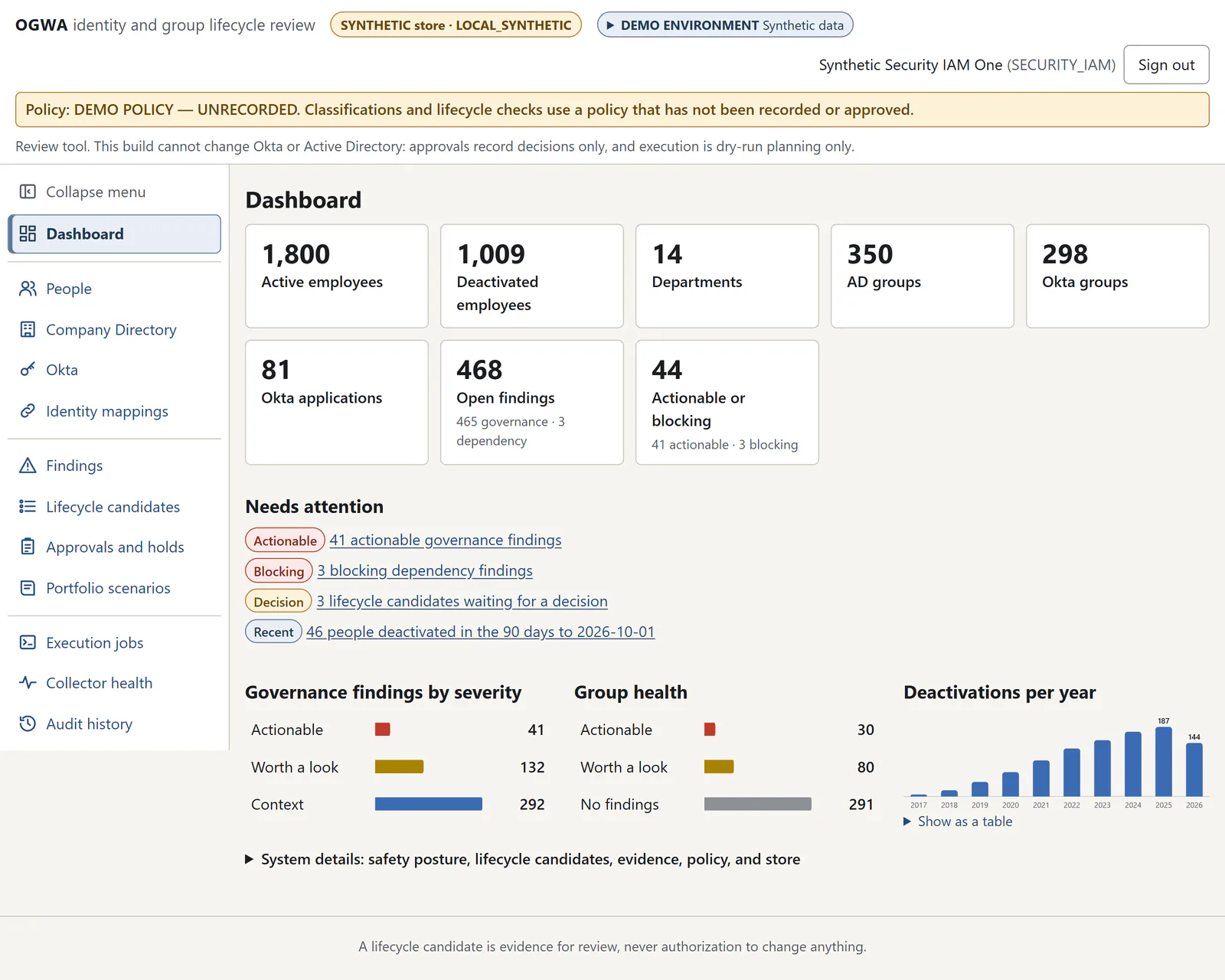
Task: Expand the System details section
Action: (x=523, y=859)
